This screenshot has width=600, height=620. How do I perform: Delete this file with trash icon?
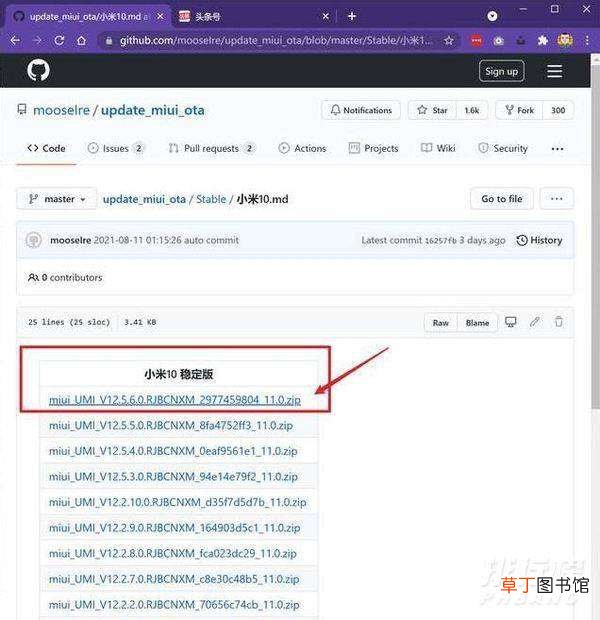[x=558, y=322]
